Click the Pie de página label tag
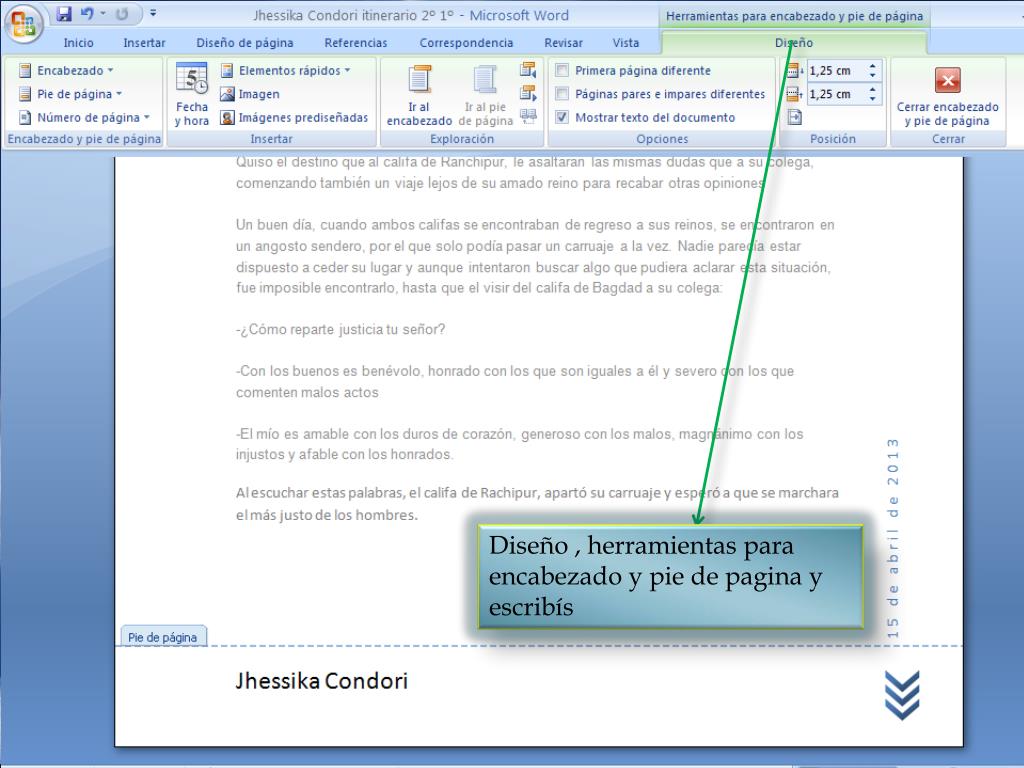This screenshot has width=1024, height=768. point(163,637)
